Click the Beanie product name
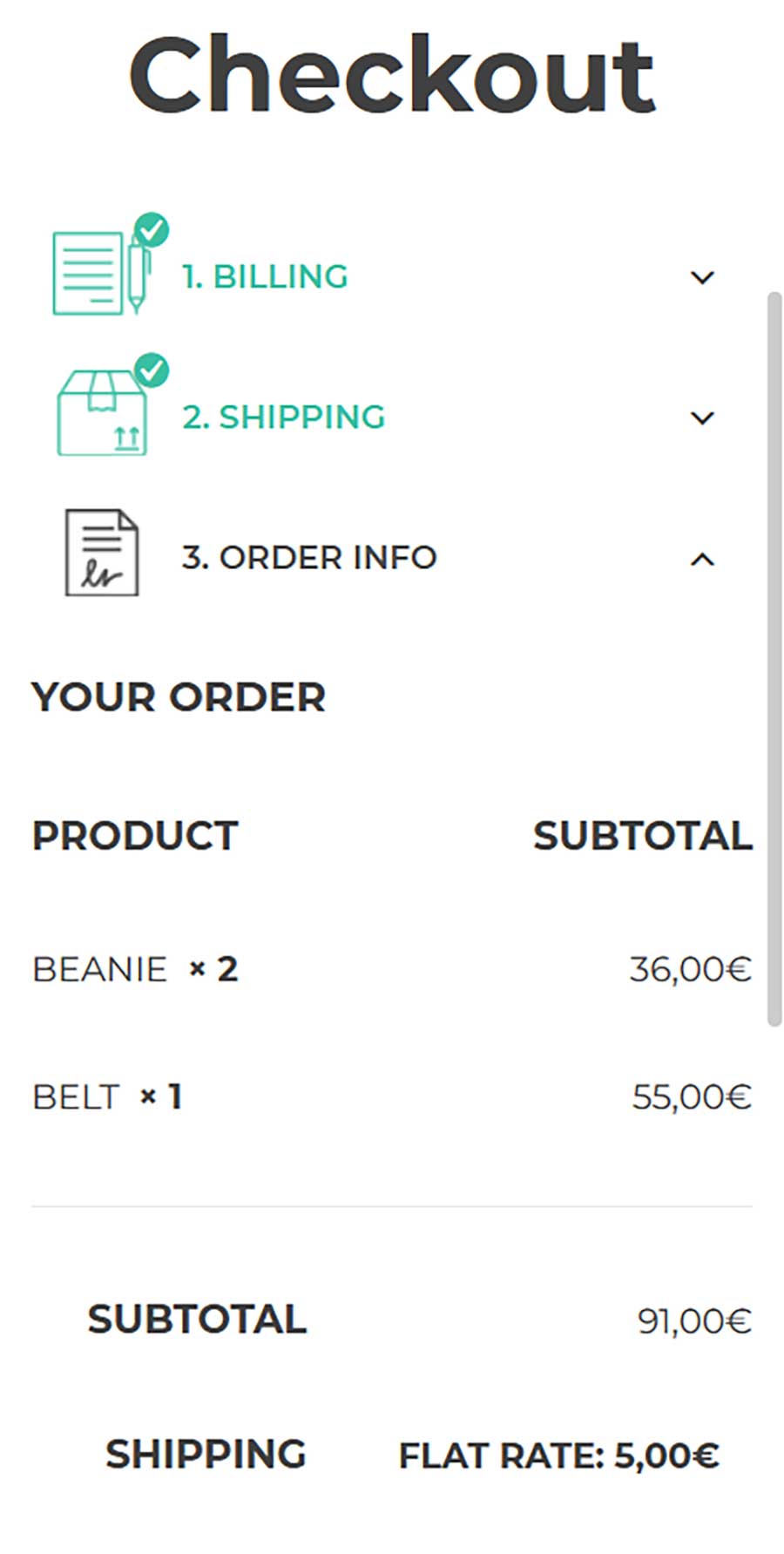 coord(99,970)
